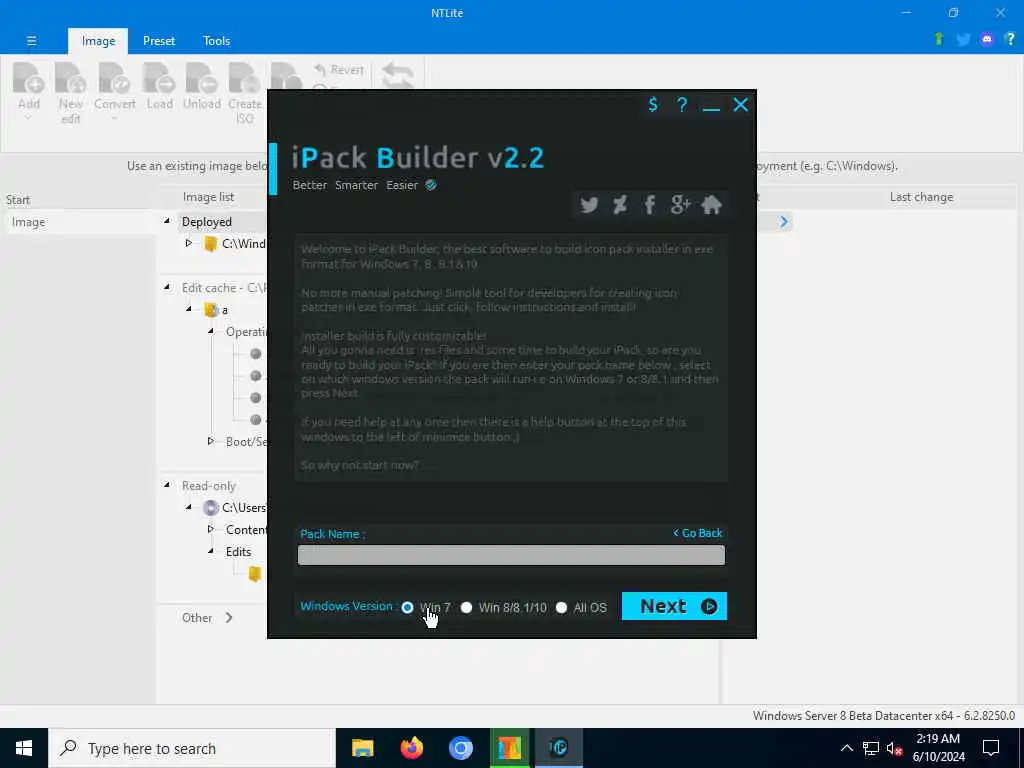This screenshot has height=768, width=1024.
Task: Switch to the Preset ribbon tab
Action: click(159, 40)
